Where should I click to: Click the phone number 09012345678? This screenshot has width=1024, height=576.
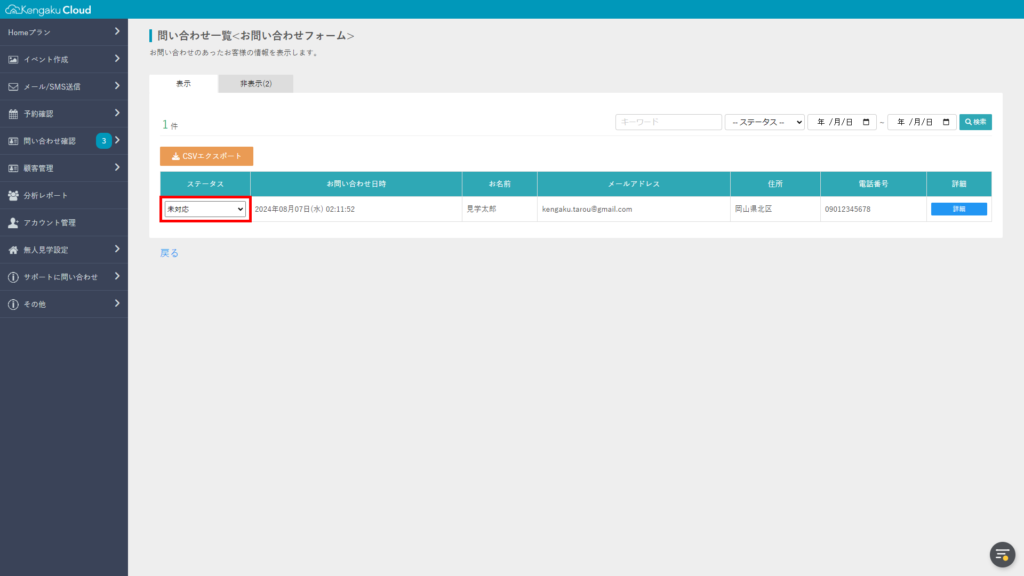pyautogui.click(x=848, y=209)
